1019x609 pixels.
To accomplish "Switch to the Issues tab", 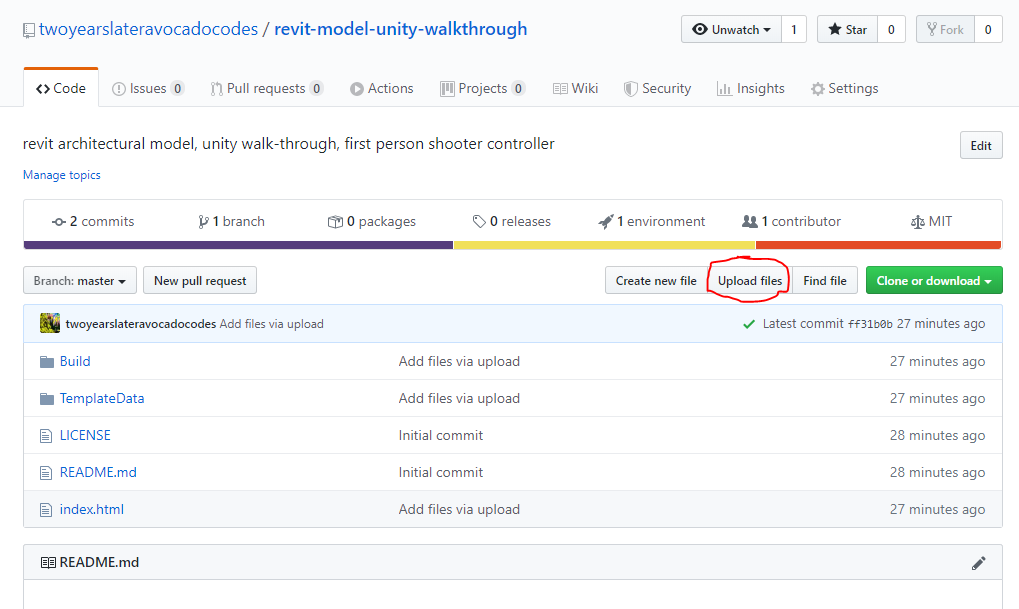I will 148,88.
